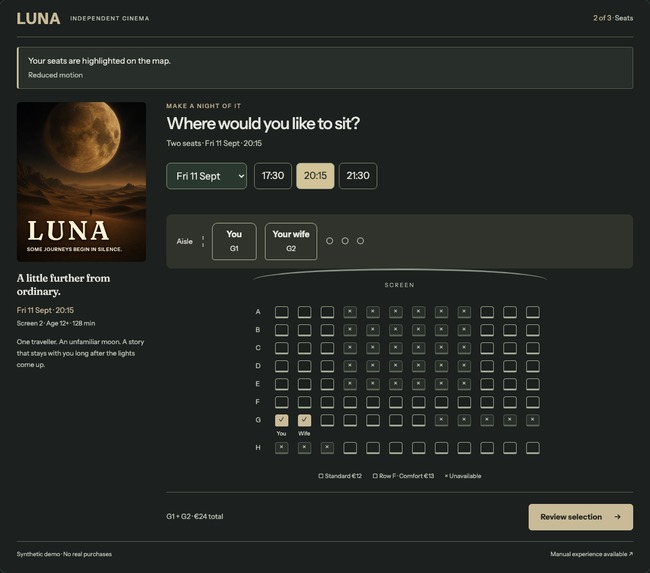The height and width of the screenshot is (573, 650).
Task: Deselect the checked seat G2 labeled Wife
Action: [304, 420]
